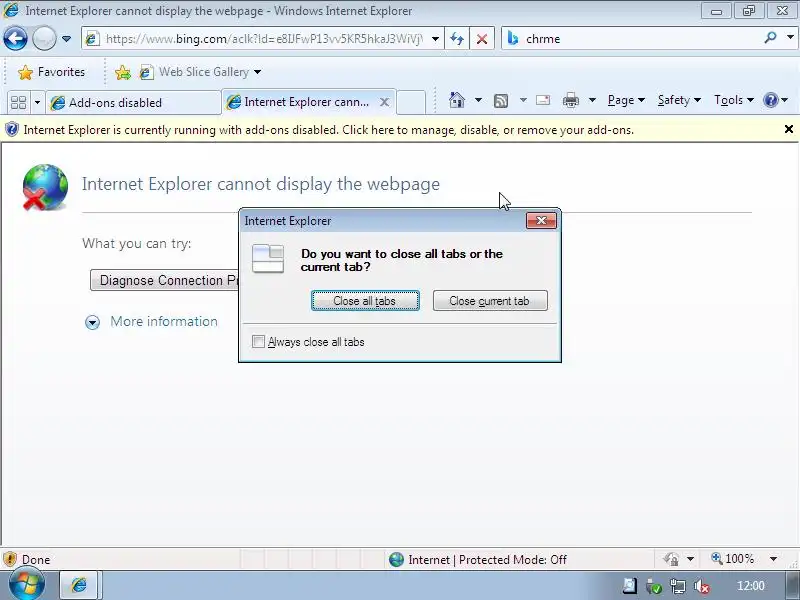Click the Home toolbar icon
Viewport: 800px width, 600px height.
coord(457,100)
